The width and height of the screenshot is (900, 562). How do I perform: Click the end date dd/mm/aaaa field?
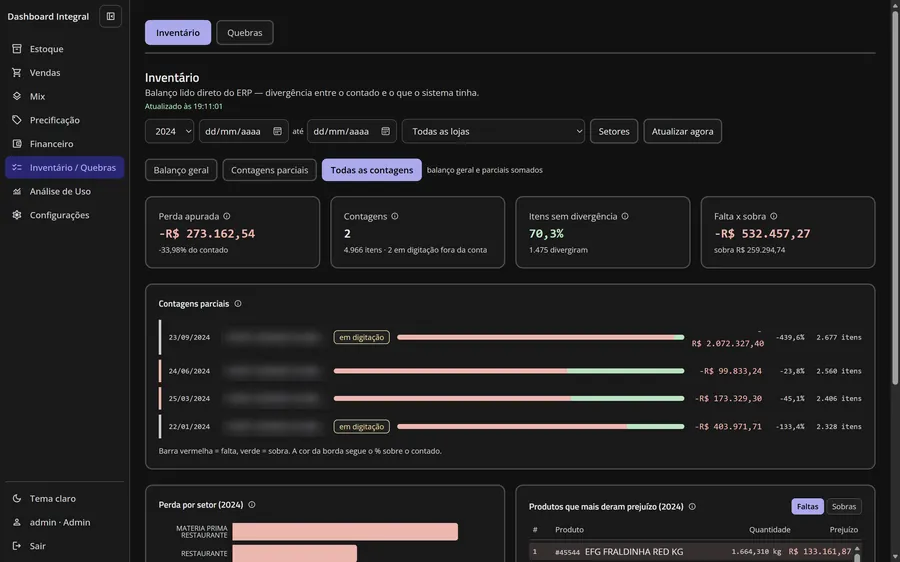pos(351,131)
